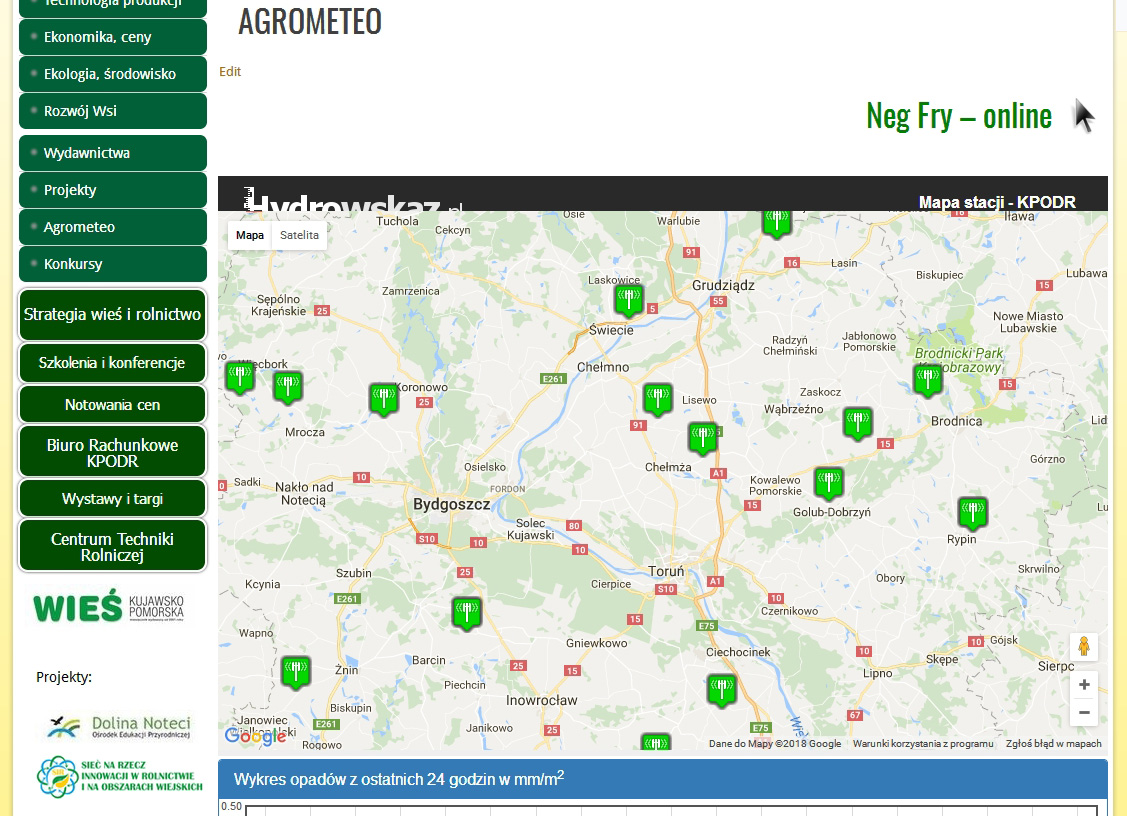Click the Toruń city label on the map
Viewport: 1127px width, 816px height.
[666, 571]
